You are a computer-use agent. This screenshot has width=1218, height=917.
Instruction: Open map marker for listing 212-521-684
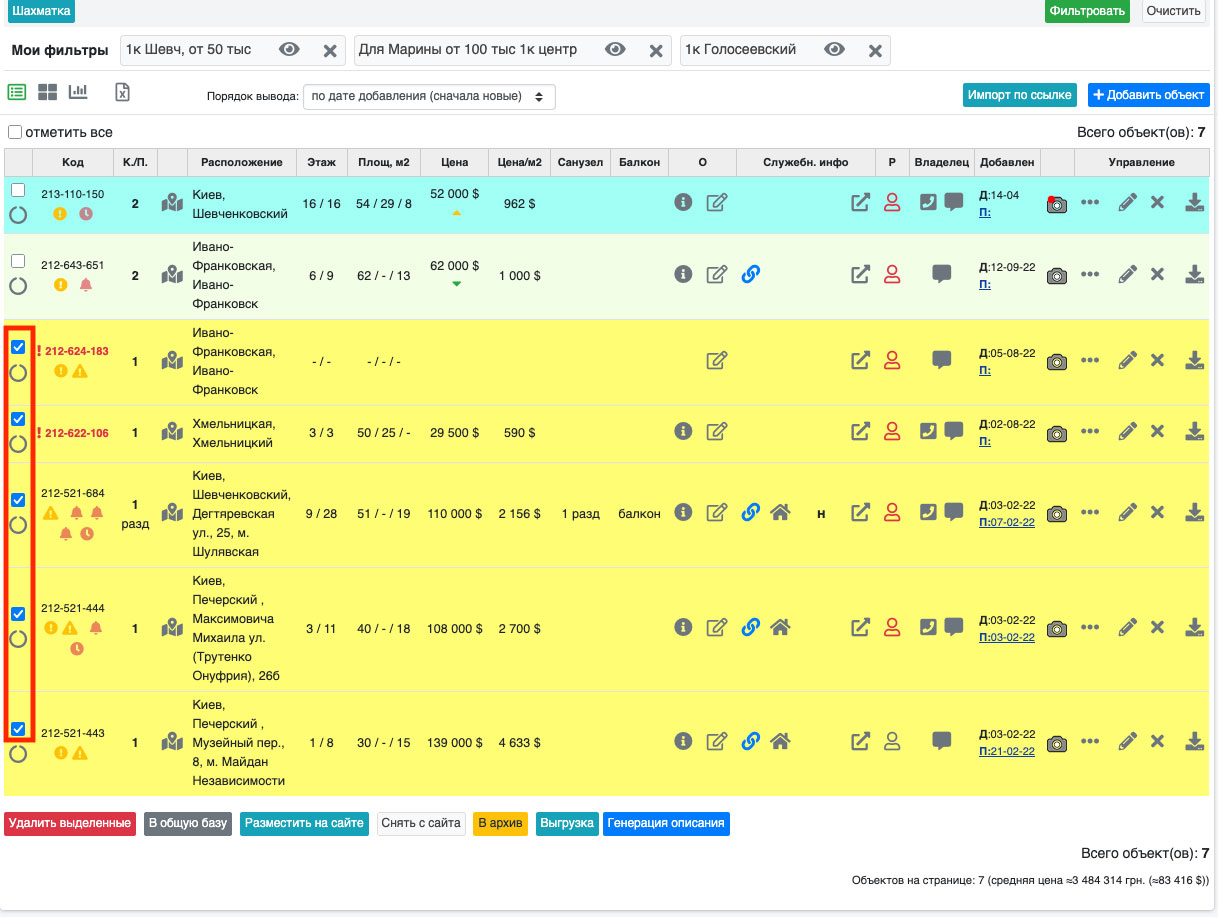point(173,512)
